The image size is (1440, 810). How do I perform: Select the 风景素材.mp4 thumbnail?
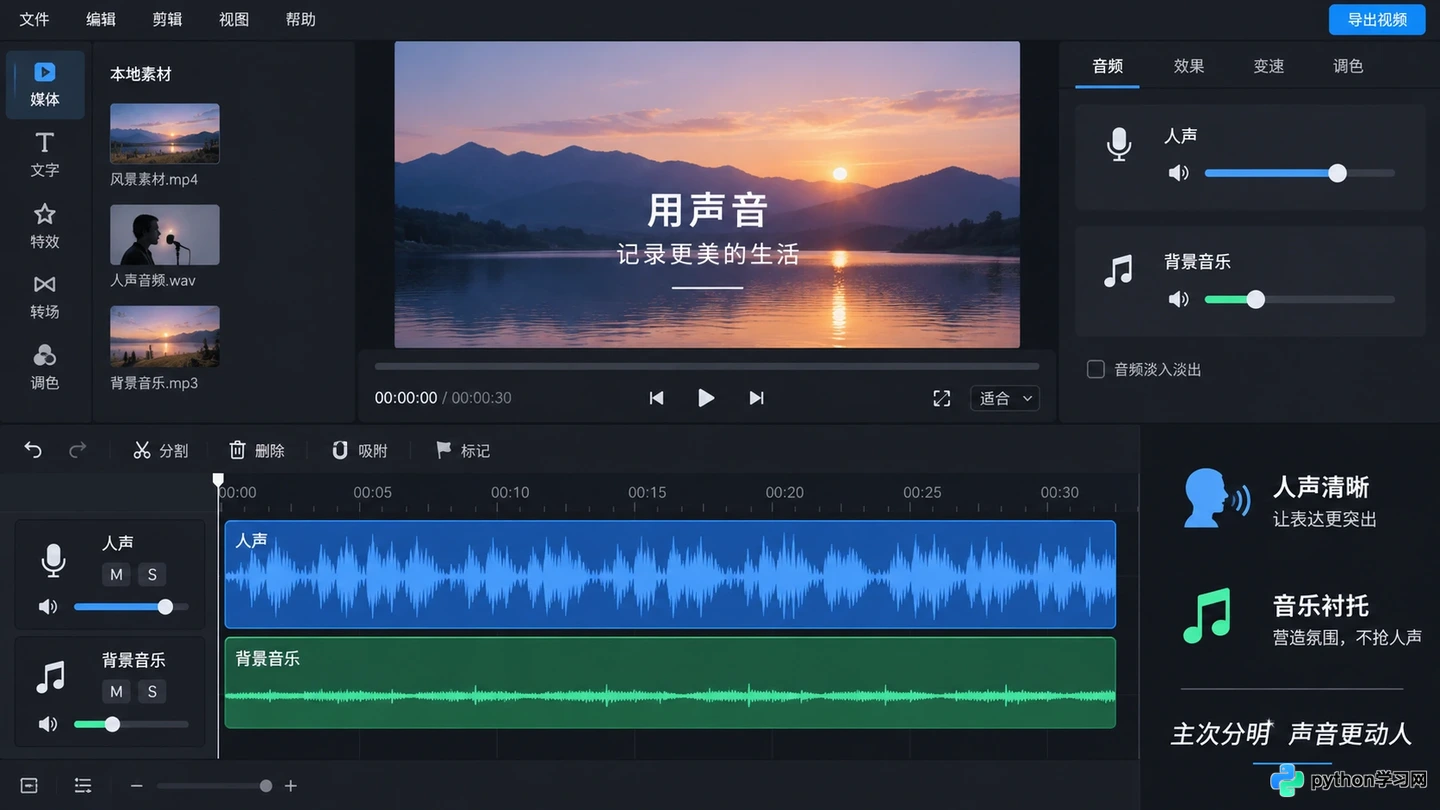[x=165, y=133]
